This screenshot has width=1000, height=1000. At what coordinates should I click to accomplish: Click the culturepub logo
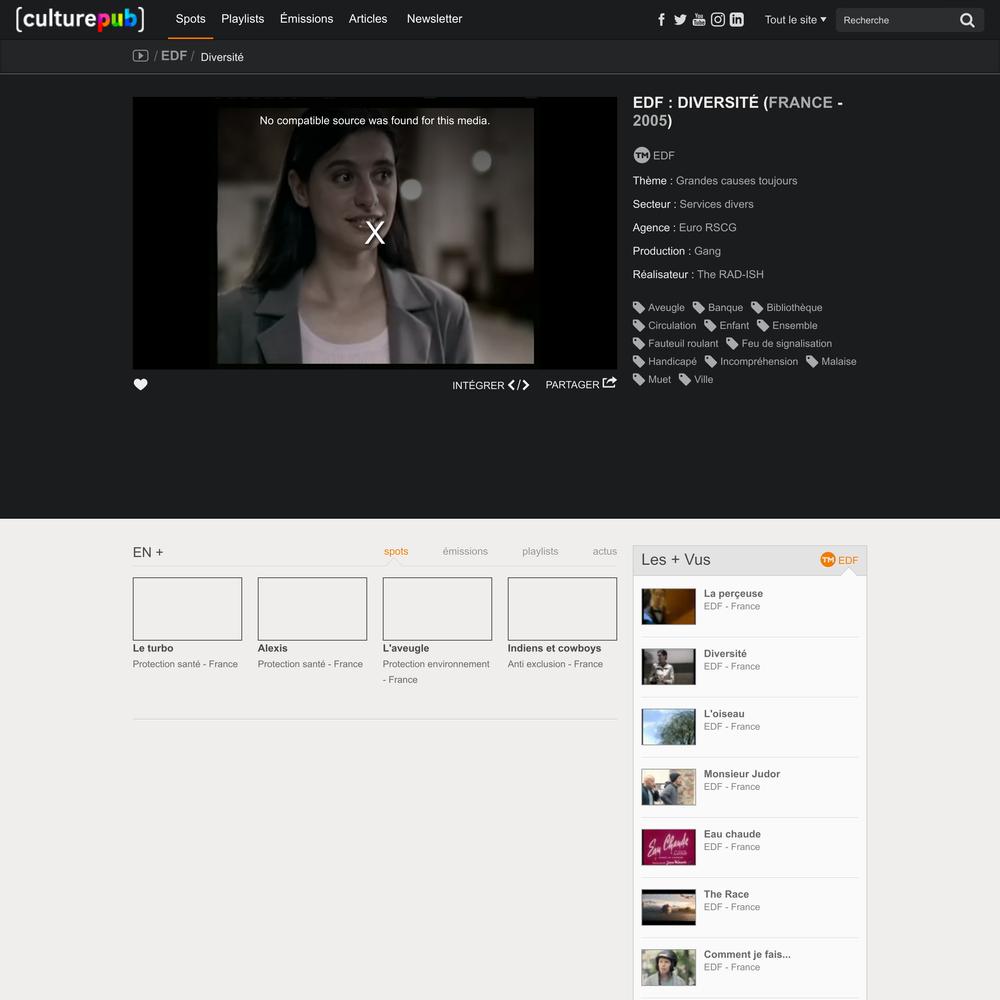[80, 19]
